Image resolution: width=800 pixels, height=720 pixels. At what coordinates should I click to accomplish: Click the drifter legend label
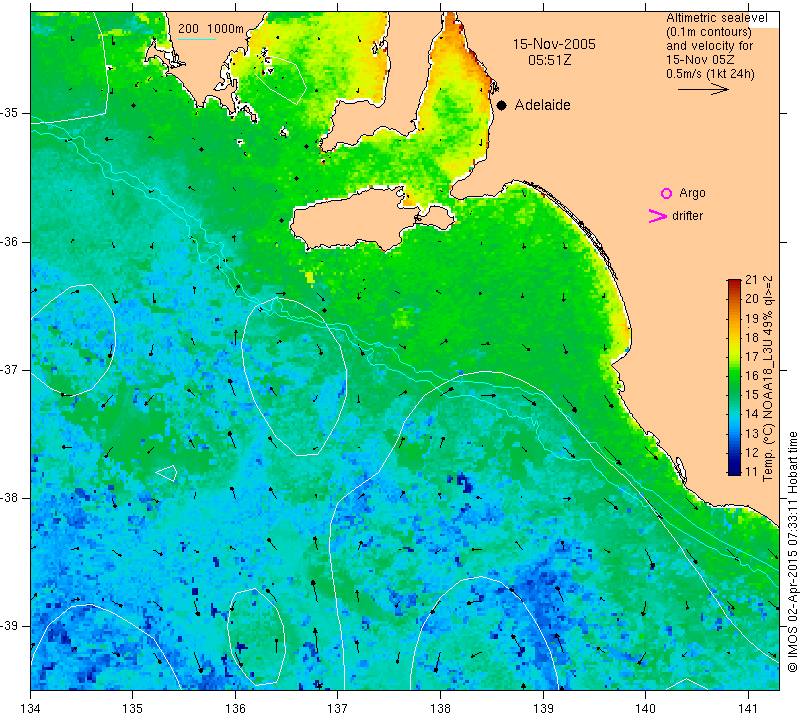click(687, 216)
